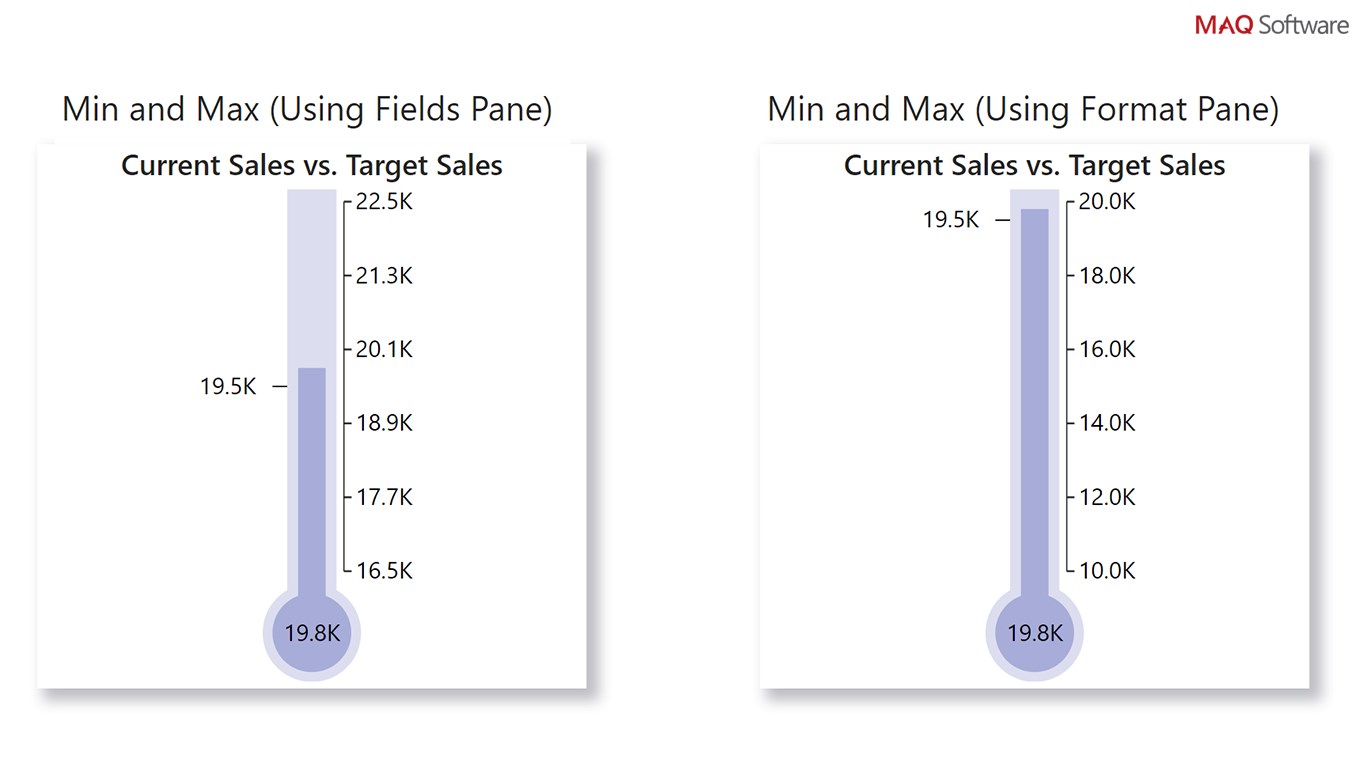Viewport: 1366px width, 768px height.
Task: Click the 14.0K axis tick label
Action: (1107, 423)
